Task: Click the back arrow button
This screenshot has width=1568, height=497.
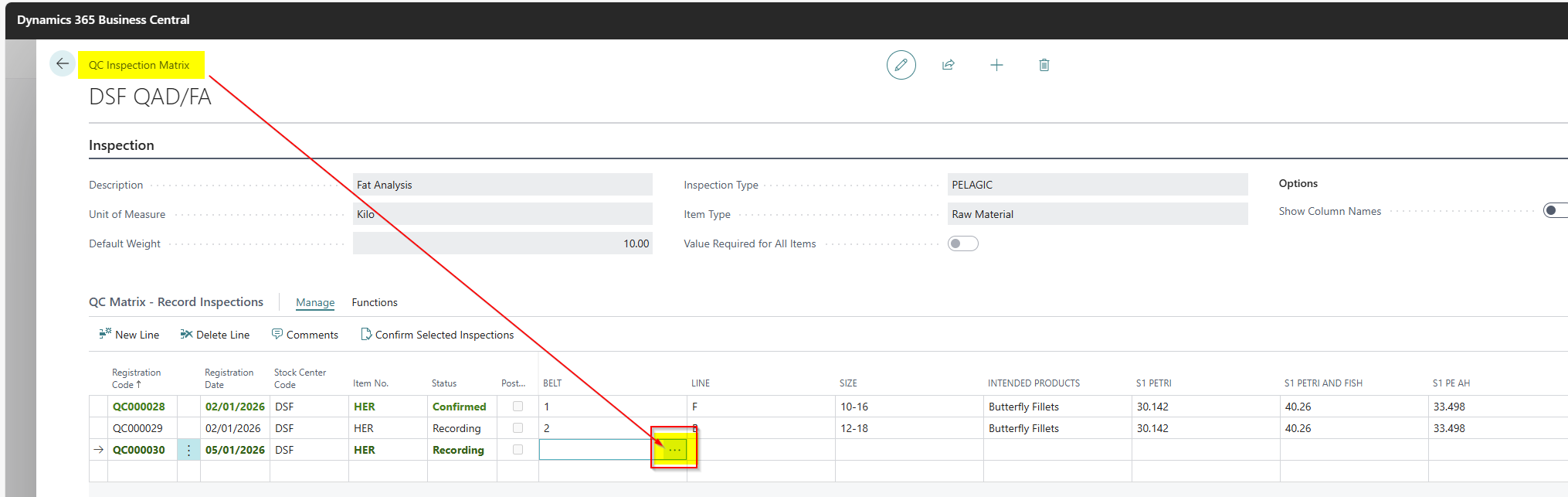Action: click(x=63, y=63)
